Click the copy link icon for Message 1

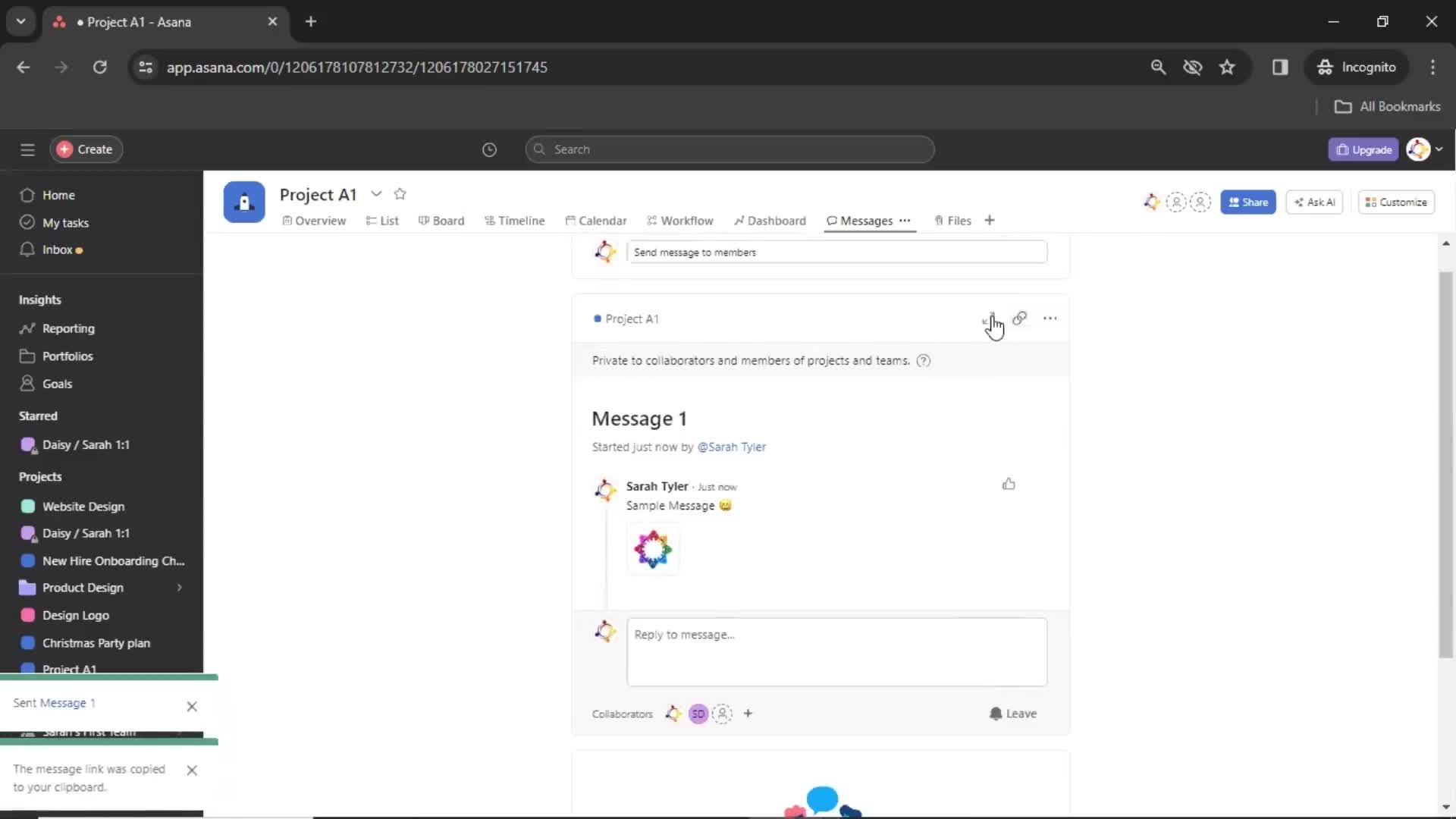point(1019,318)
